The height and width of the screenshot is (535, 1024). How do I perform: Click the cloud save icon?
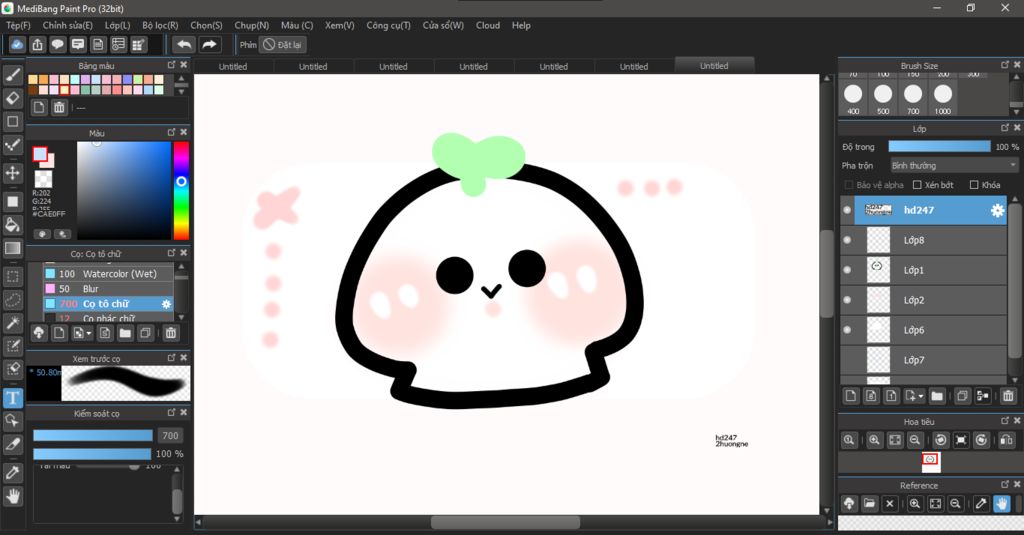click(17, 44)
